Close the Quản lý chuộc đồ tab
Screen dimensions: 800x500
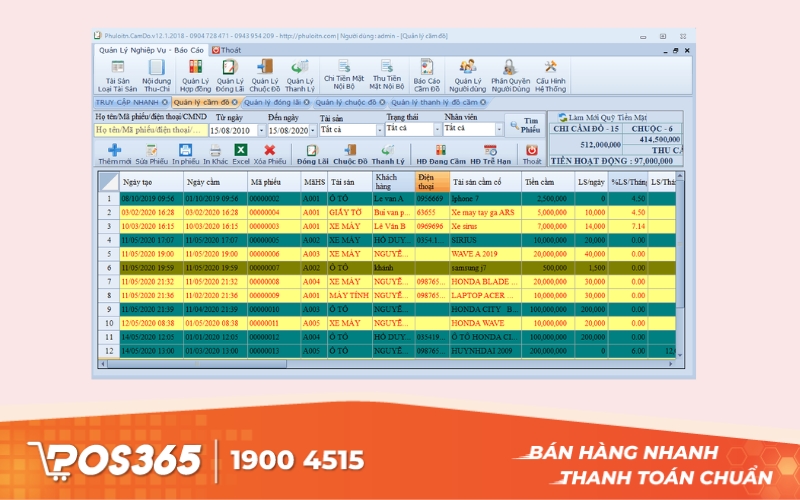click(x=381, y=102)
